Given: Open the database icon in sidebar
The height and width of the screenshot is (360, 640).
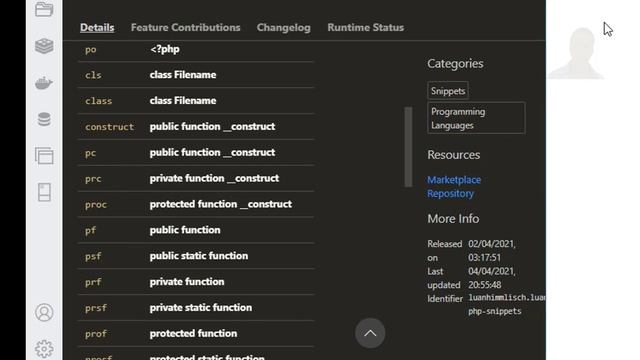Looking at the screenshot, I should tap(44, 119).
